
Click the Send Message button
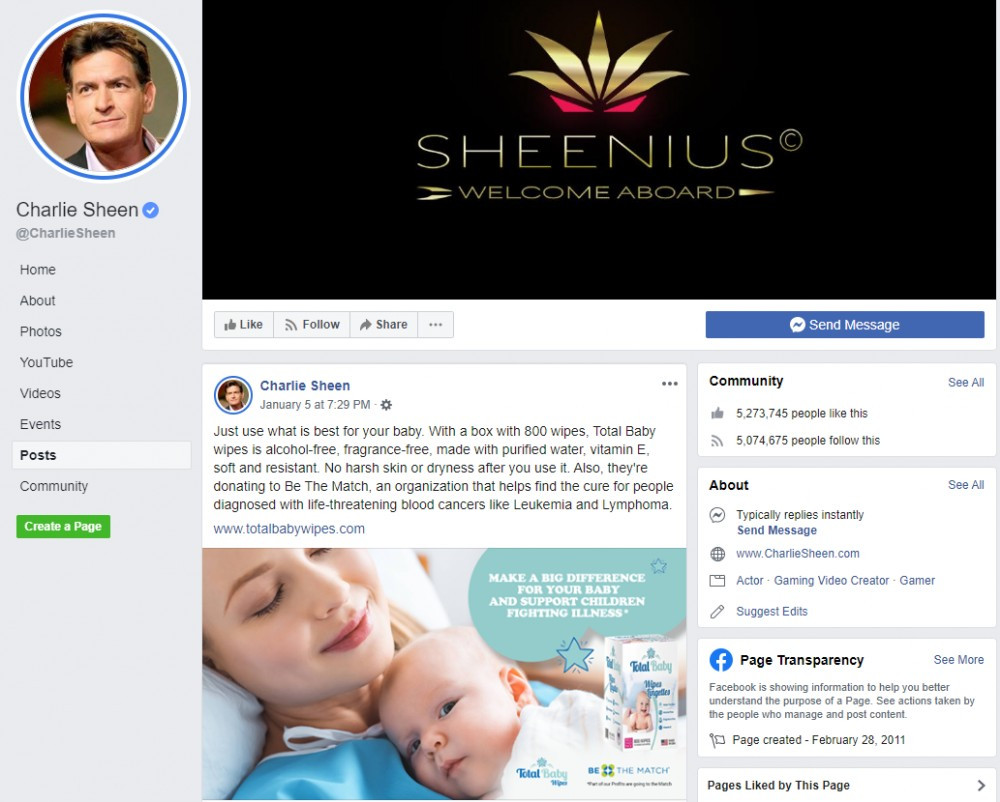point(844,324)
